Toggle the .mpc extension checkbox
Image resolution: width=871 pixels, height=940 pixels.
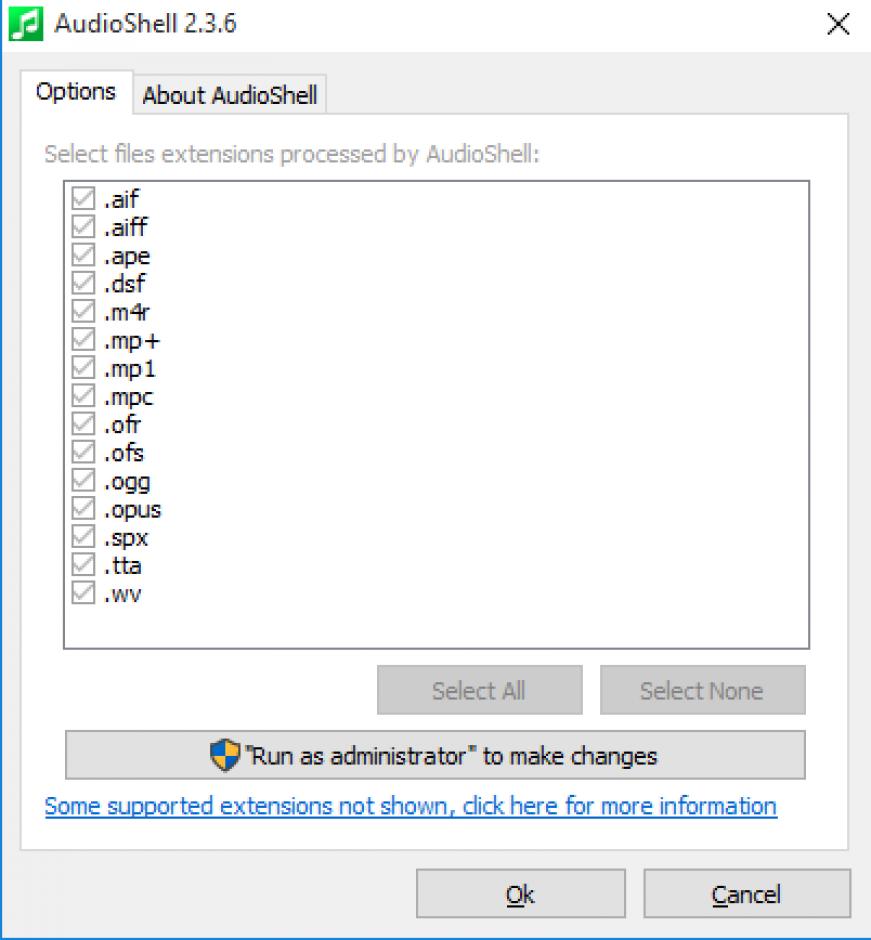click(x=83, y=396)
